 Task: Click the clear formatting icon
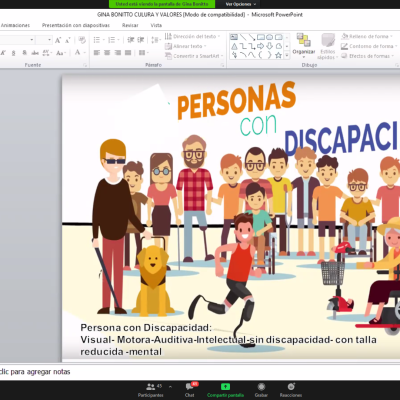[x=82, y=40]
